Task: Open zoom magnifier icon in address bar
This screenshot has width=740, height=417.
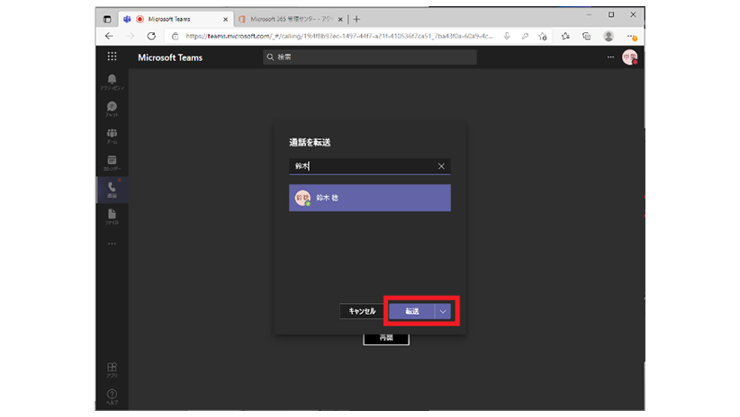Action: [x=525, y=36]
